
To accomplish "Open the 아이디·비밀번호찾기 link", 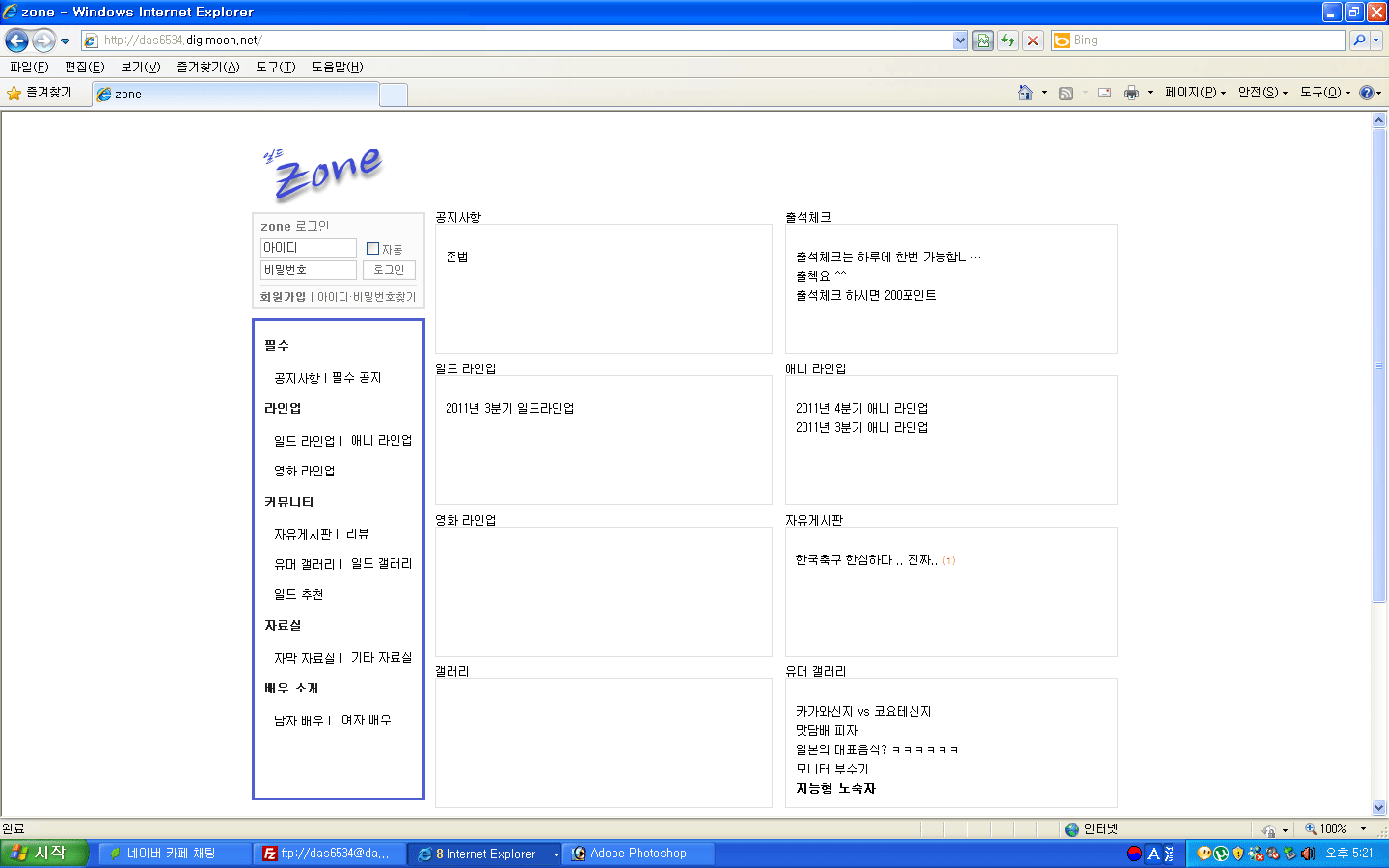I will 367,297.
